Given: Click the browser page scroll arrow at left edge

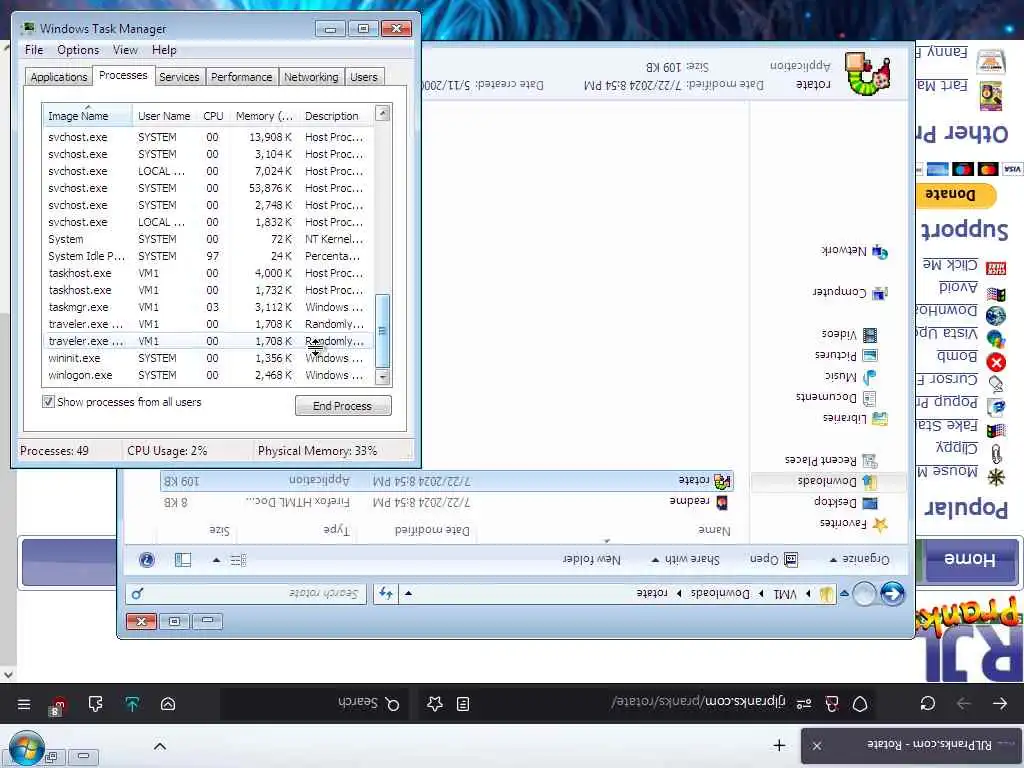Looking at the screenshot, I should click(x=8, y=674).
